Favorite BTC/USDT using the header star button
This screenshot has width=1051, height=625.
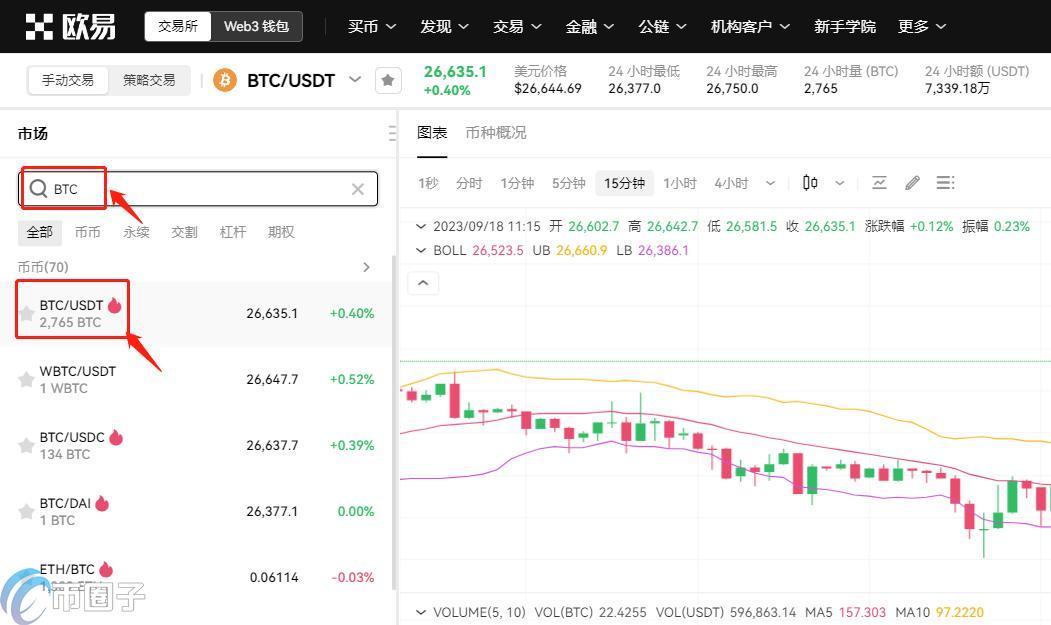click(x=388, y=80)
